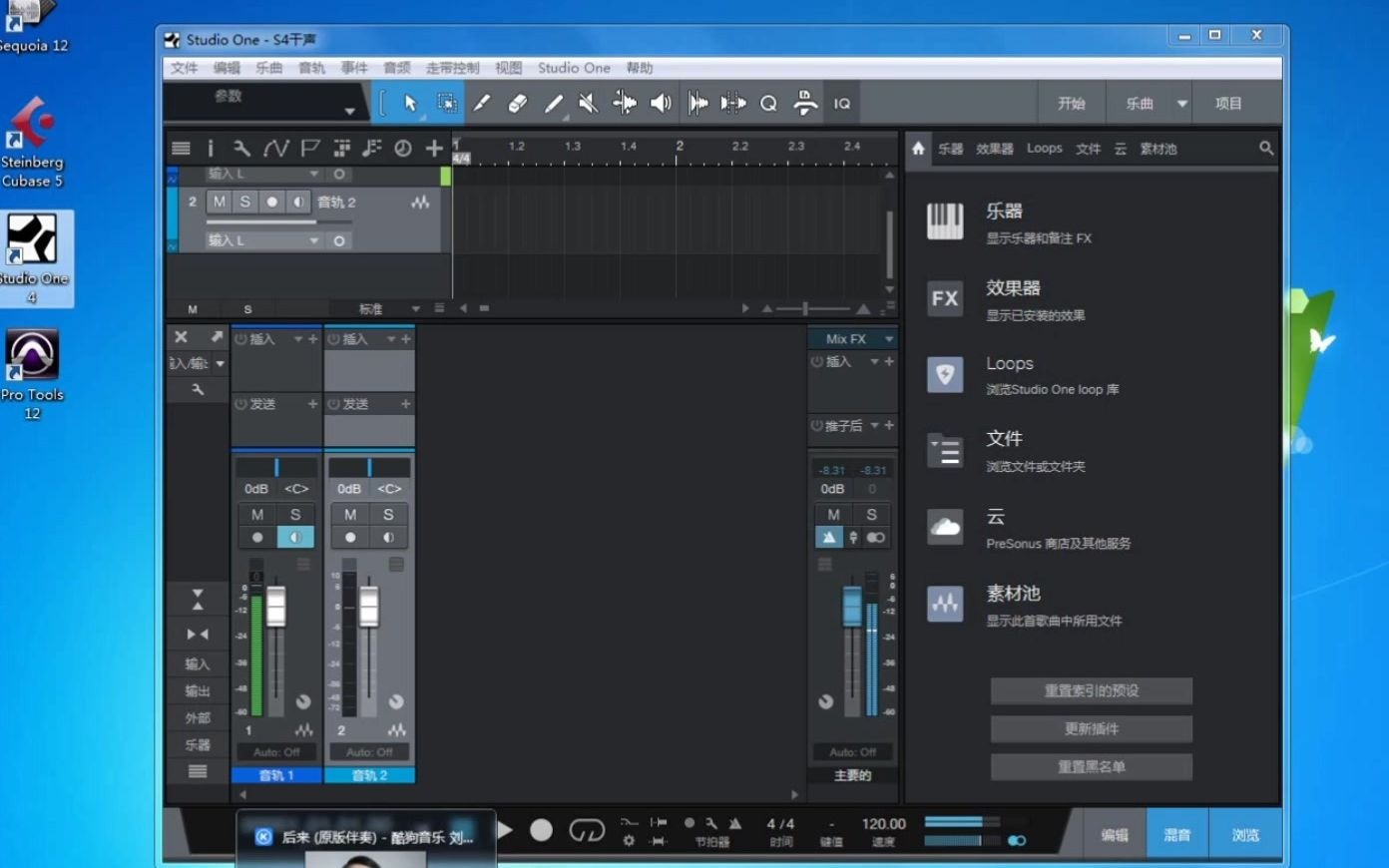Click the 重置索引的预设 button
Image resolution: width=1389 pixels, height=868 pixels.
[1092, 690]
